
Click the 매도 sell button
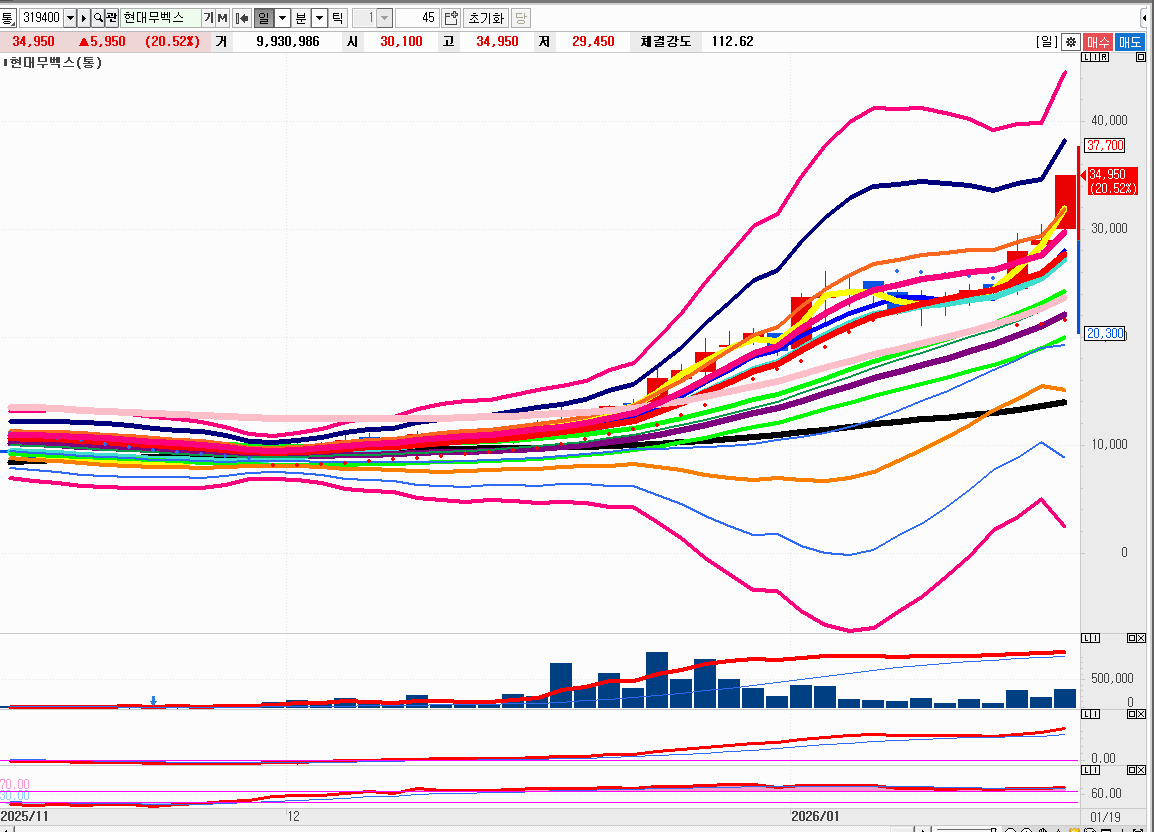[x=1130, y=42]
